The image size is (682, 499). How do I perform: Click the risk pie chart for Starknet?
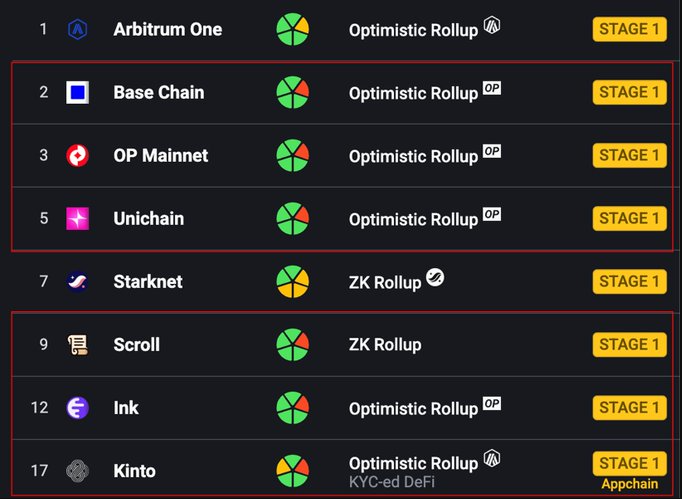(293, 282)
